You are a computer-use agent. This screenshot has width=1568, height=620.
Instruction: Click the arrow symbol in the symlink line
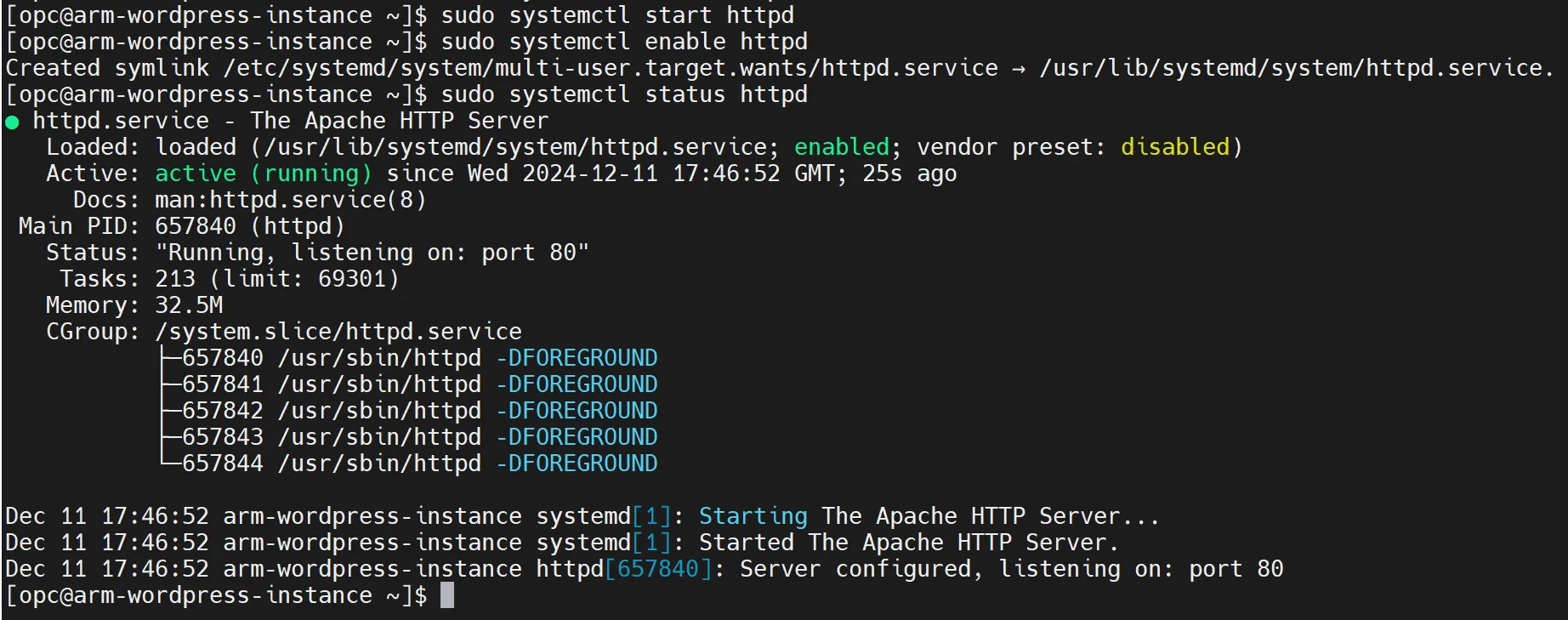click(x=1019, y=69)
